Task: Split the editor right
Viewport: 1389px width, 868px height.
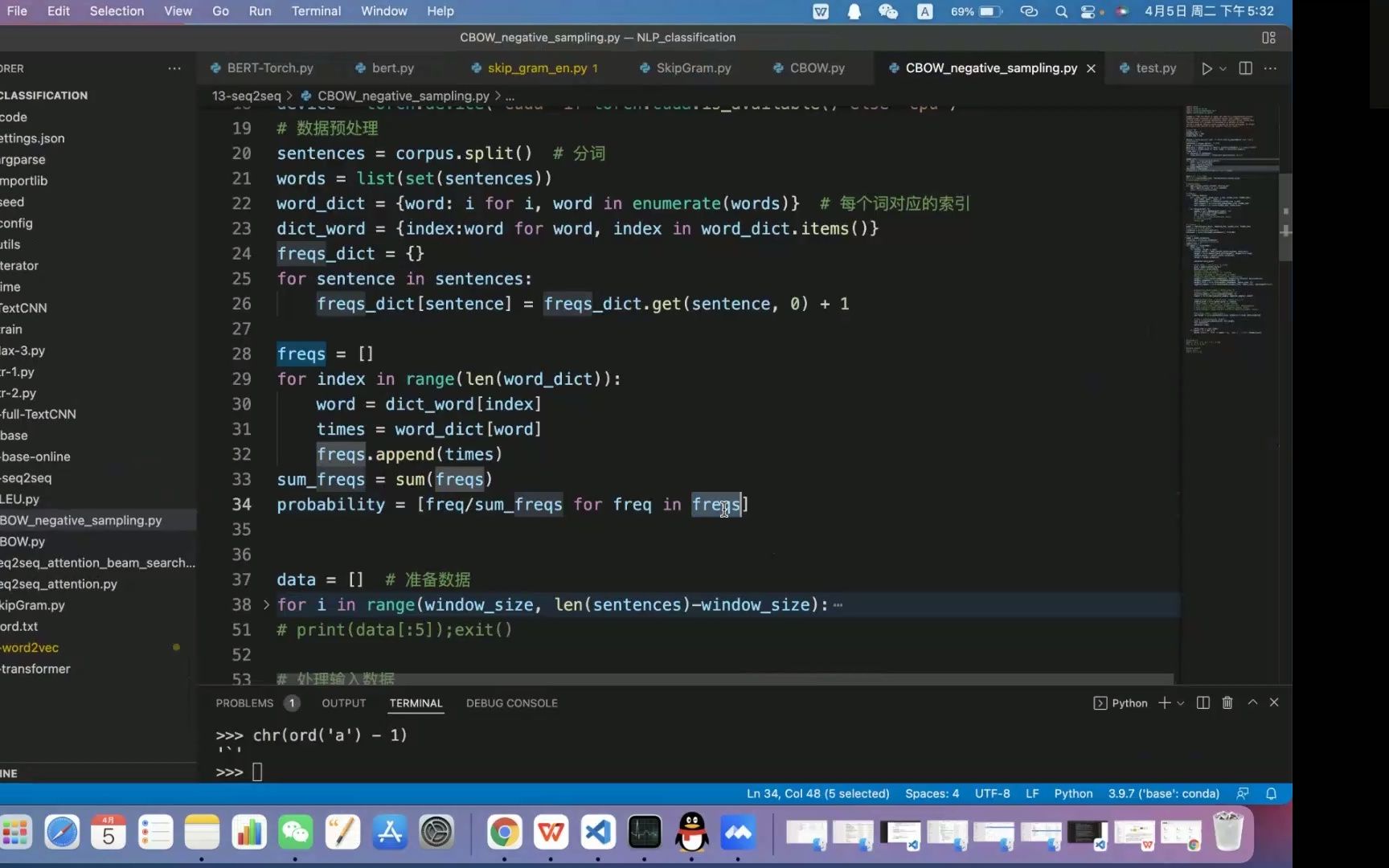Action: (x=1245, y=68)
